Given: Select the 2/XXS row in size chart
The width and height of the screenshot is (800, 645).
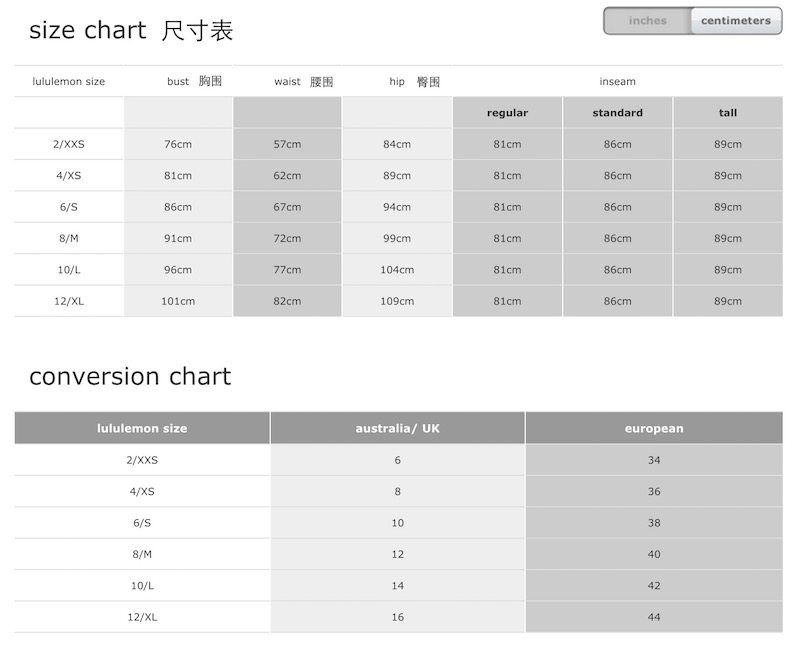Looking at the screenshot, I should click(x=69, y=144).
